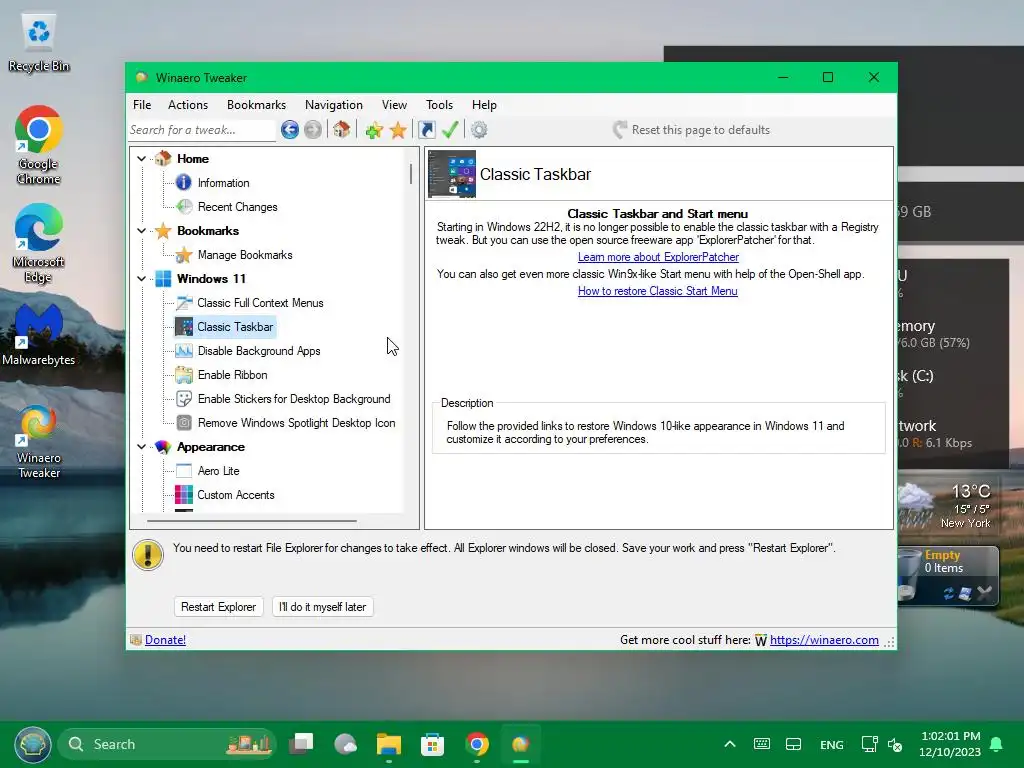
Task: Click the Manage Bookmarks star icon
Action: [x=184, y=255]
